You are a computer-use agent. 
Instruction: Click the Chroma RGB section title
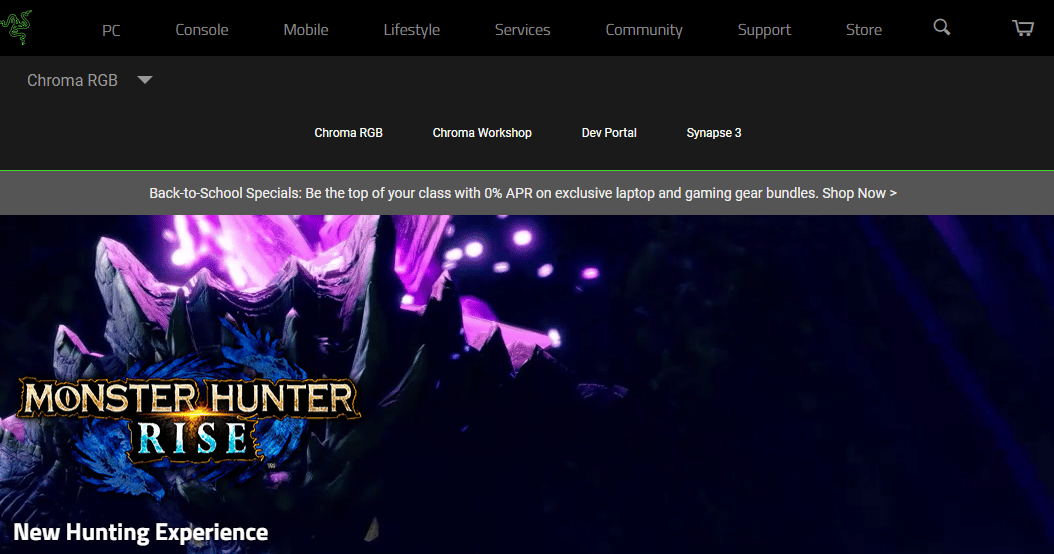click(x=73, y=80)
